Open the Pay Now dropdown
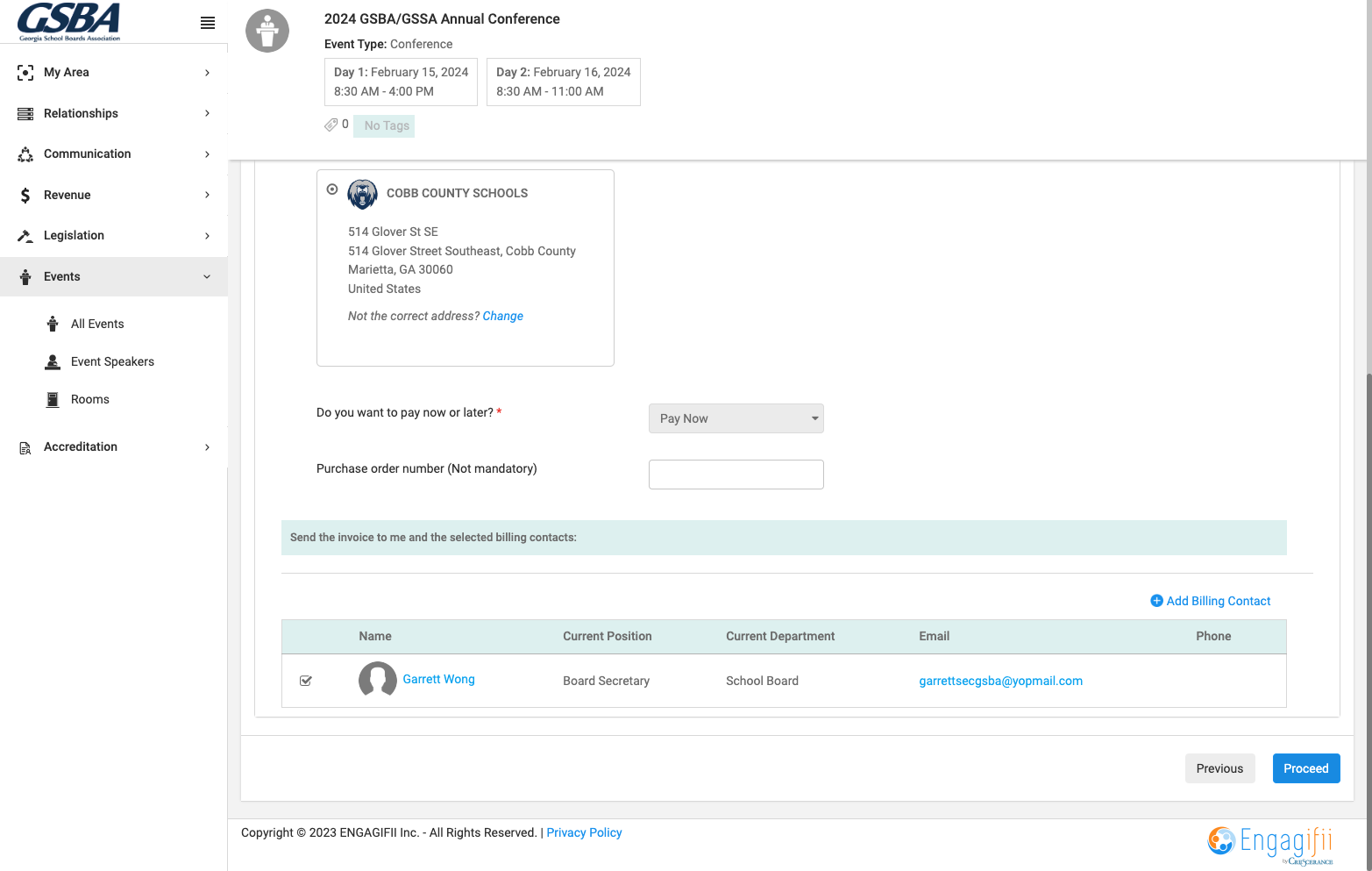The image size is (1372, 871). point(736,418)
